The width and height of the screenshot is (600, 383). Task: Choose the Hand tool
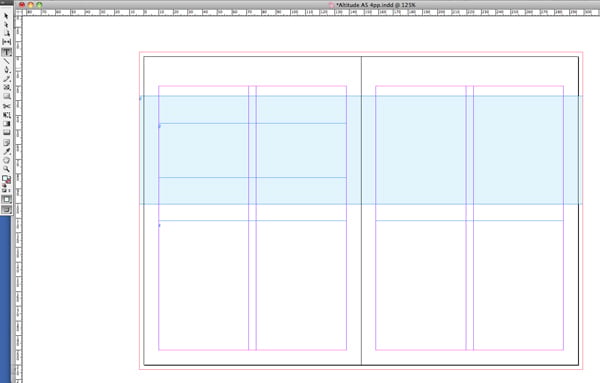point(6,160)
